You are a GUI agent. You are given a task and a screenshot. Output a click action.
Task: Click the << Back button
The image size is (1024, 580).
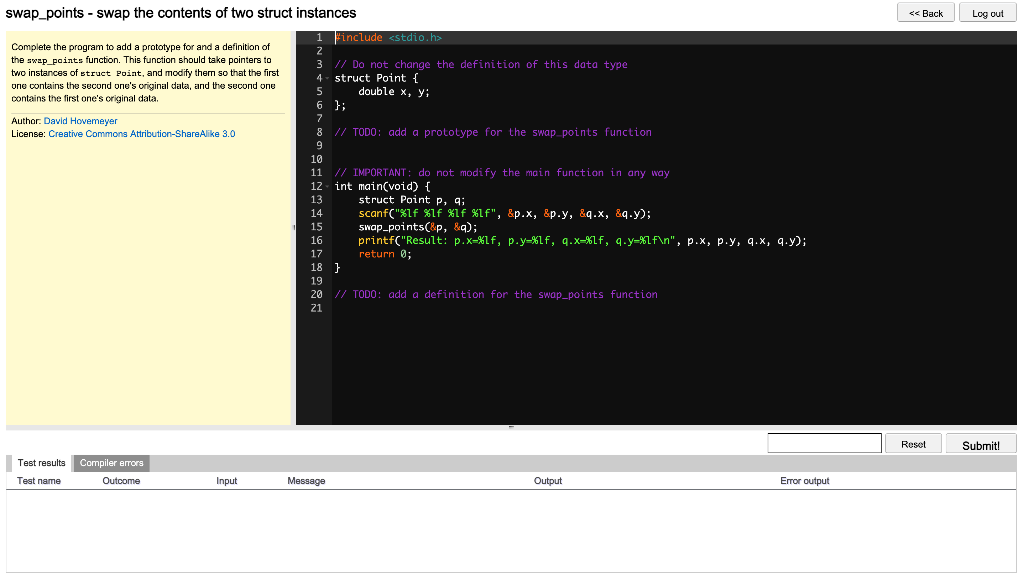point(925,11)
